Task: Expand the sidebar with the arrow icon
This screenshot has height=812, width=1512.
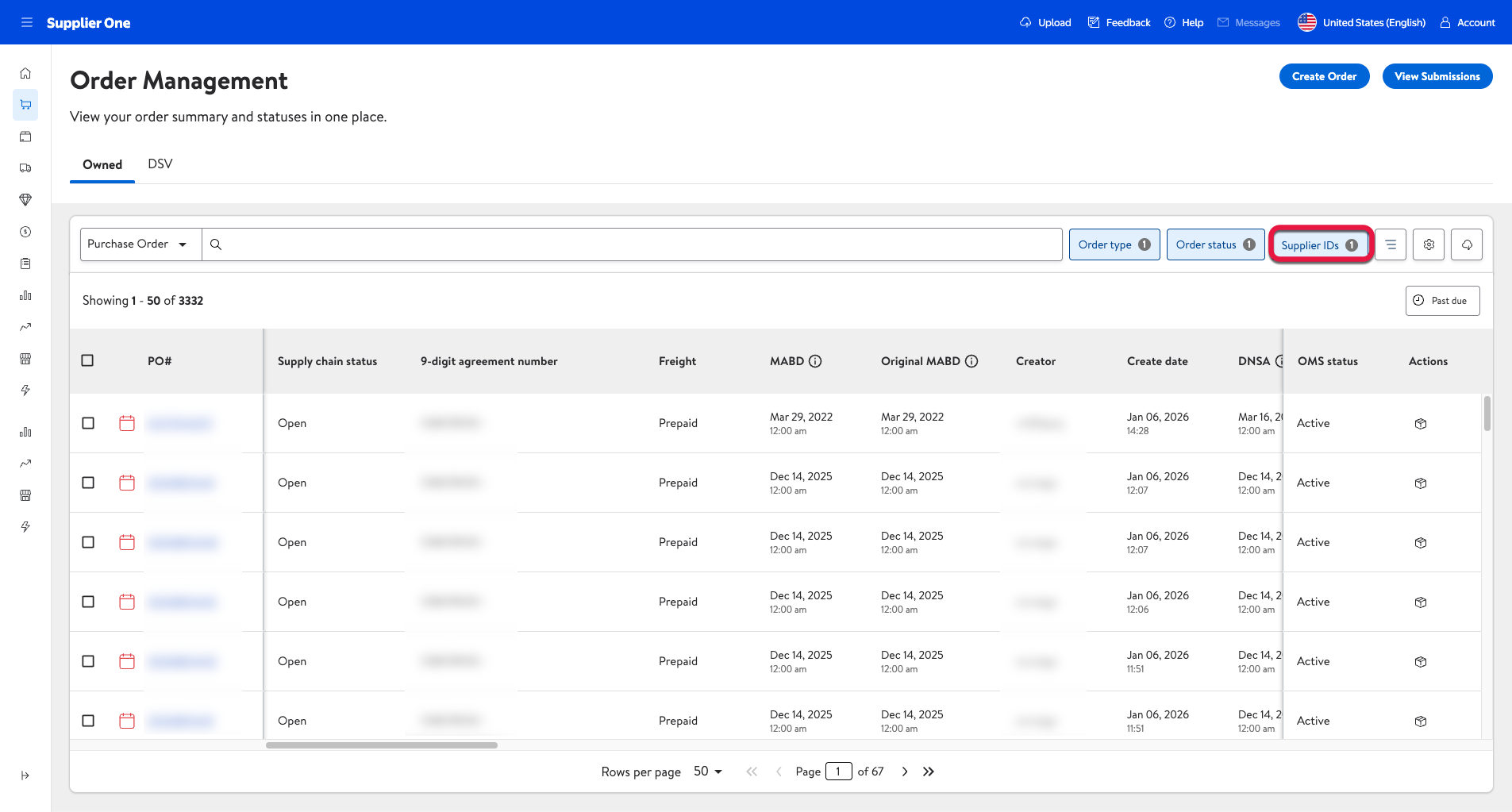Action: pyautogui.click(x=25, y=775)
